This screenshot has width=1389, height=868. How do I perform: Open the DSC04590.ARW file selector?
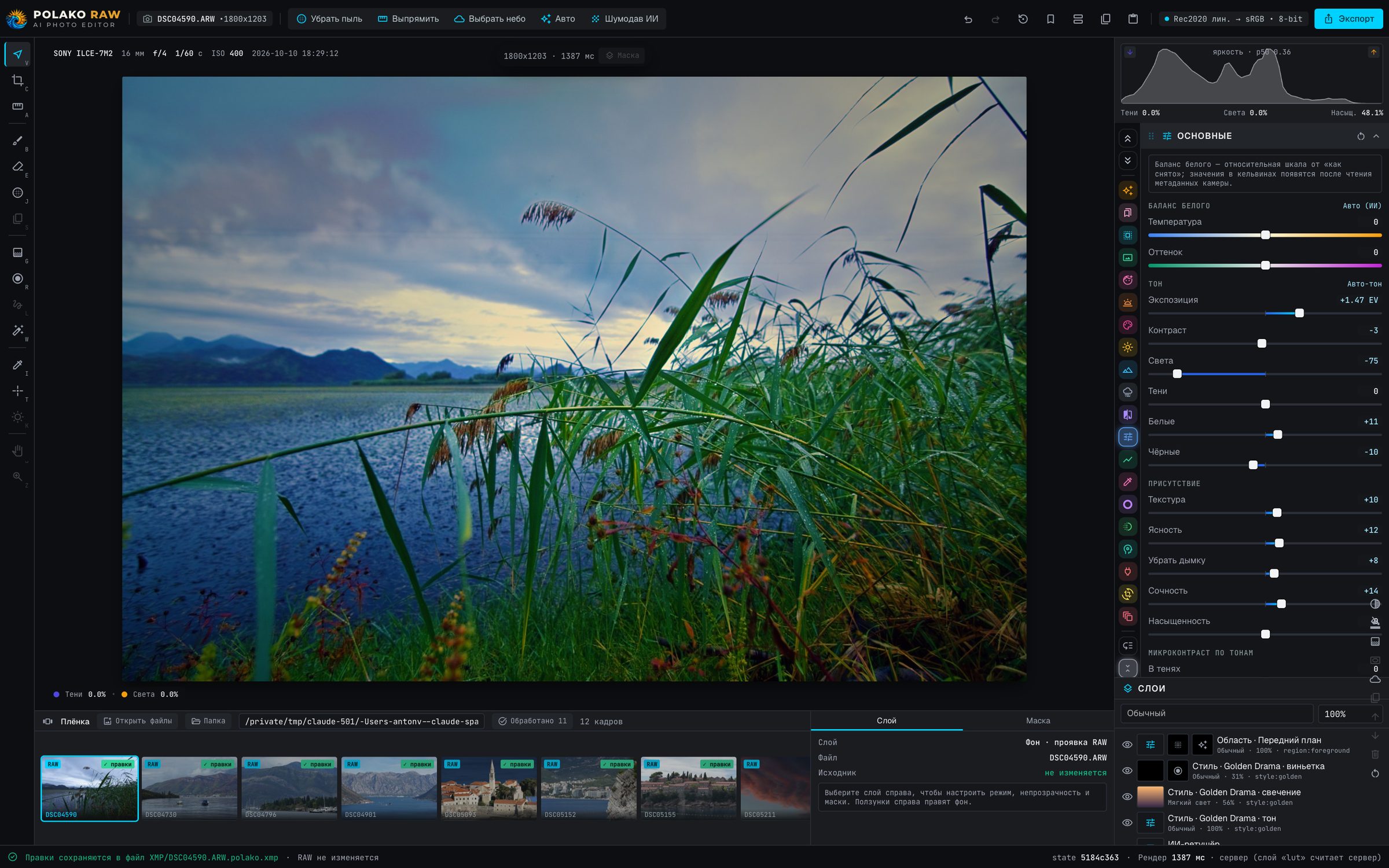pyautogui.click(x=204, y=19)
